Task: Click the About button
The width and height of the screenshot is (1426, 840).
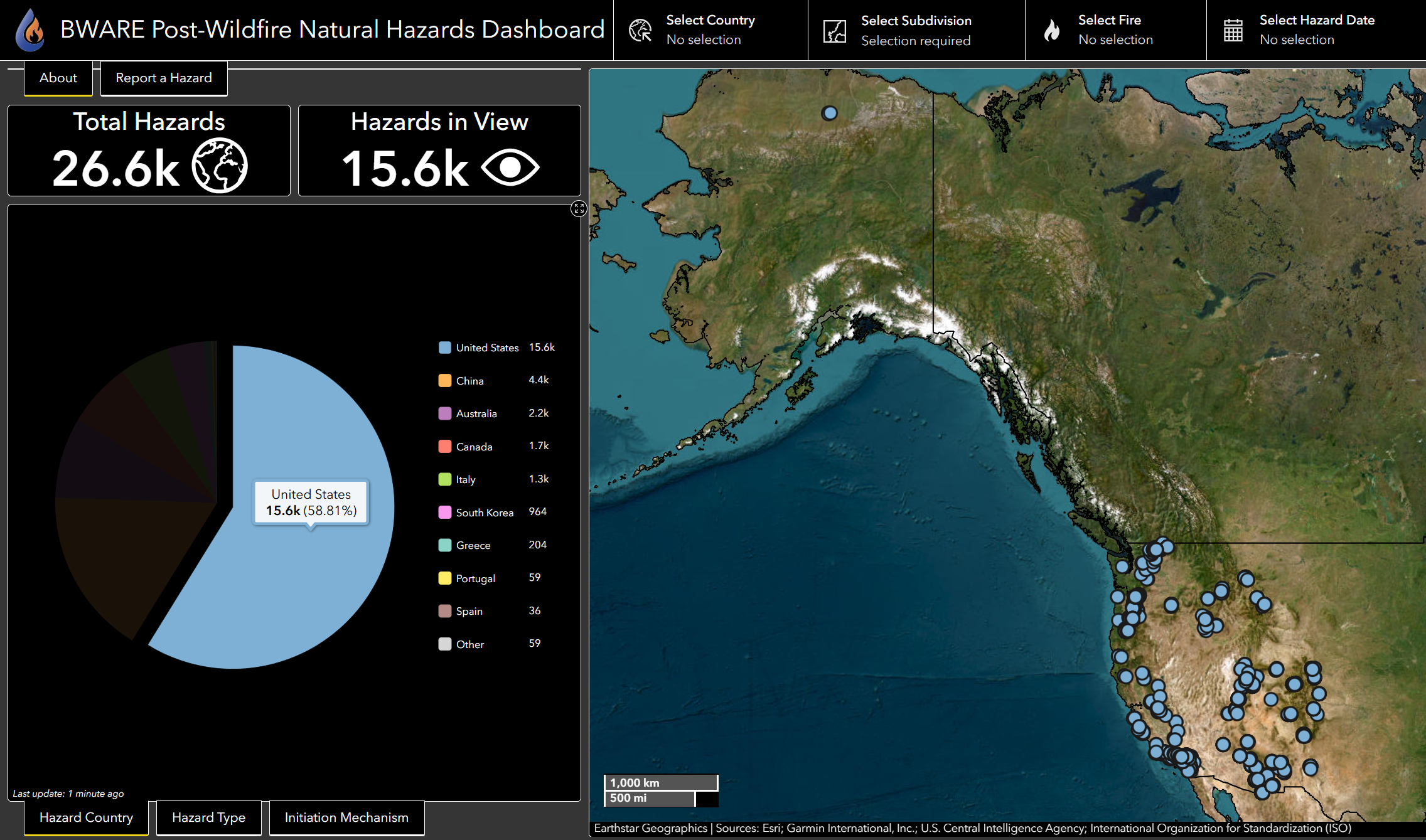Action: [58, 78]
